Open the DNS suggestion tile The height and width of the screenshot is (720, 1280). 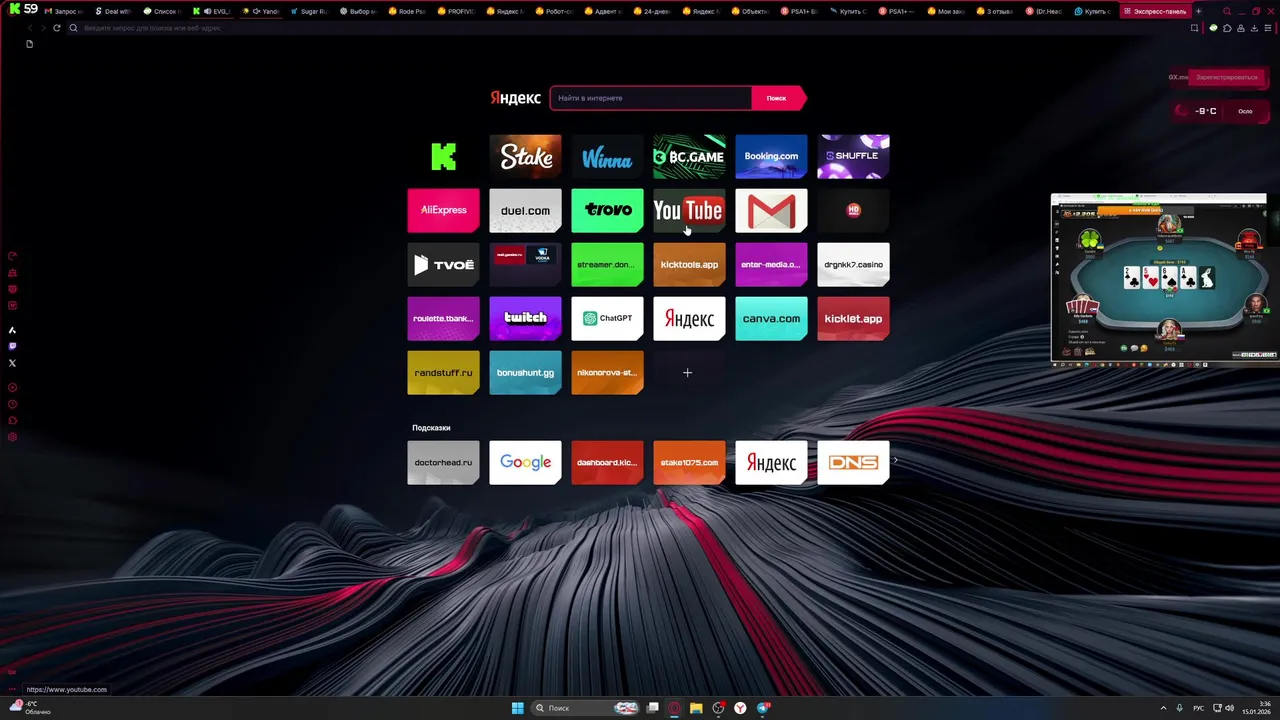point(853,463)
